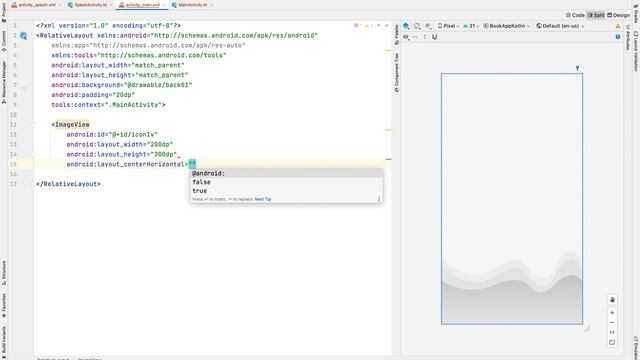The height and width of the screenshot is (360, 640).
Task: Toggle the magnet autoconnect icon
Action: [434, 37]
